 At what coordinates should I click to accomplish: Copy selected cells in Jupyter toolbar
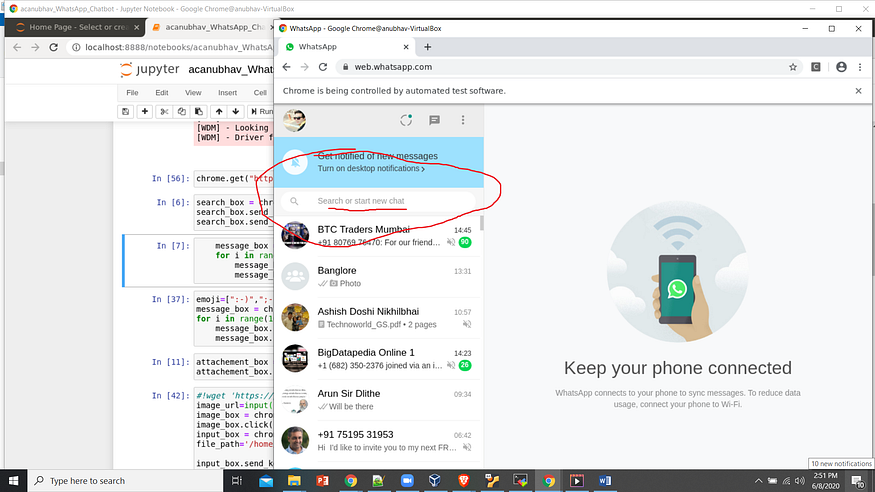pyautogui.click(x=181, y=112)
